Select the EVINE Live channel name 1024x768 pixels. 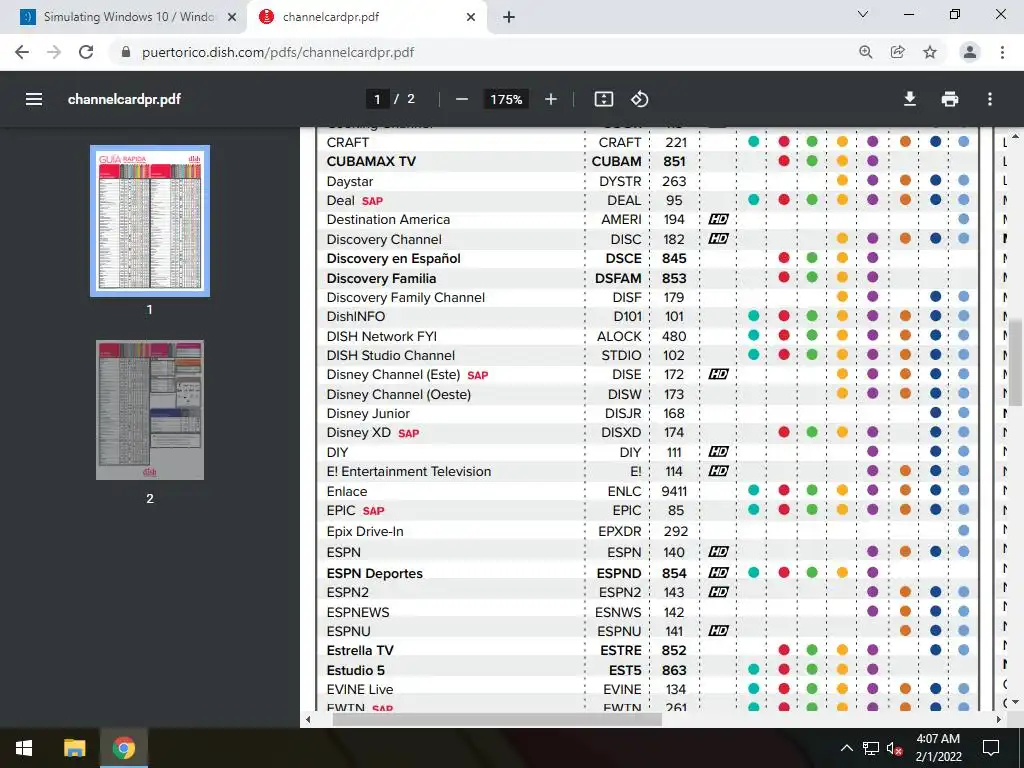click(x=359, y=689)
